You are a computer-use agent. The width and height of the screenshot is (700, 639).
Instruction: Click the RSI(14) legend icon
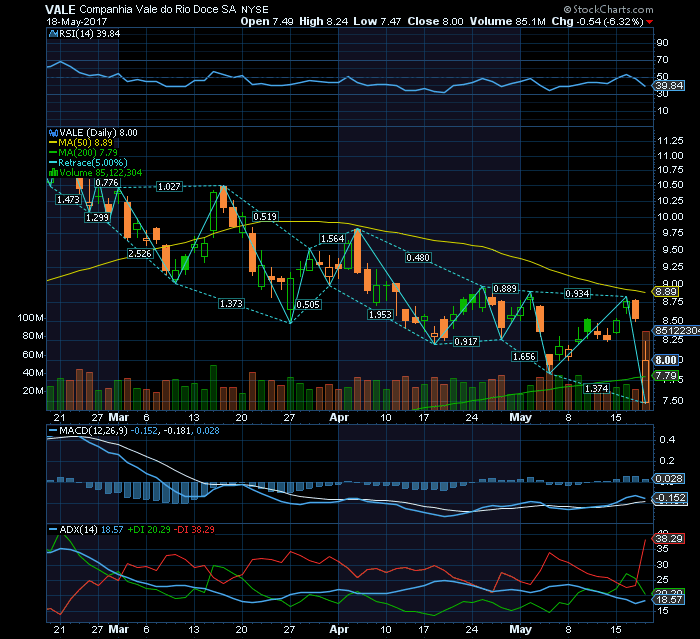[53, 33]
